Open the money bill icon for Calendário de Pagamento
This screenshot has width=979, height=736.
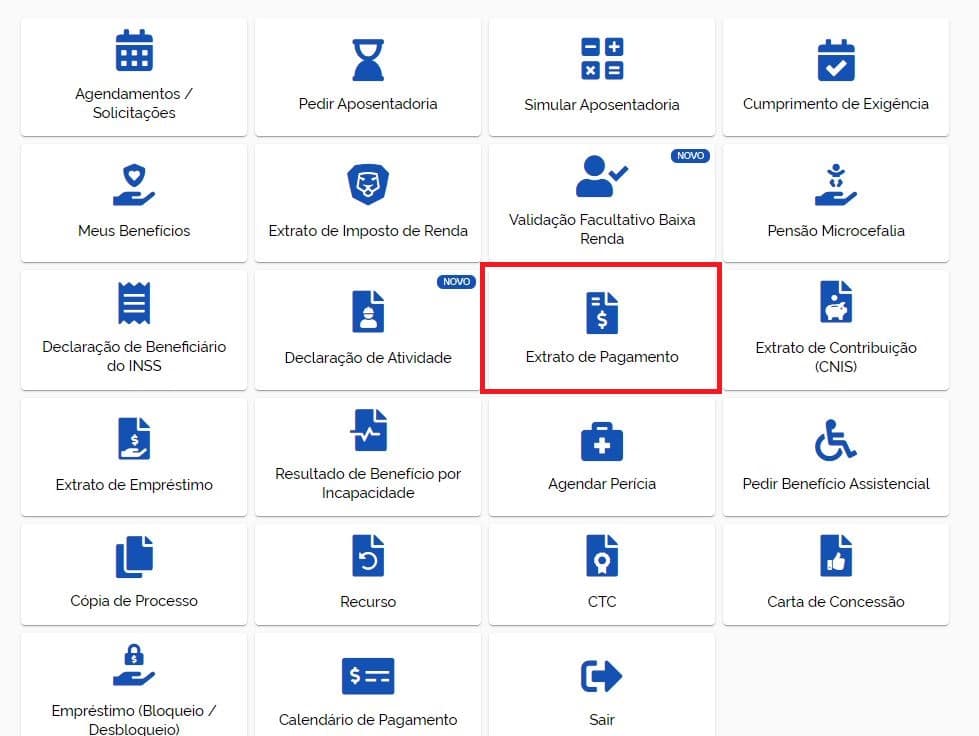pos(368,676)
